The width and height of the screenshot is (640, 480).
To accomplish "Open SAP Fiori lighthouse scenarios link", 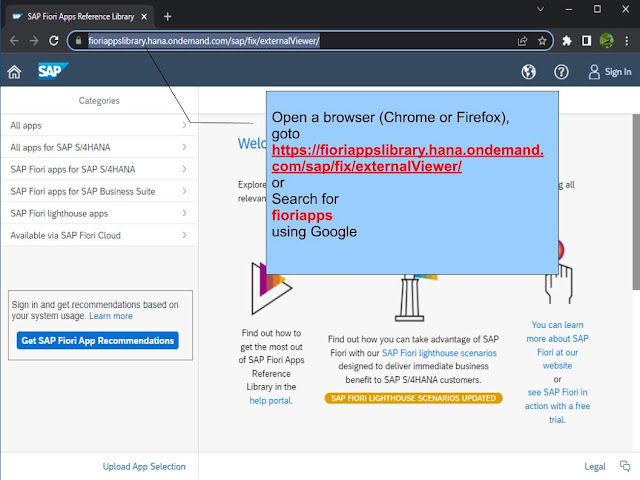I will (x=439, y=353).
